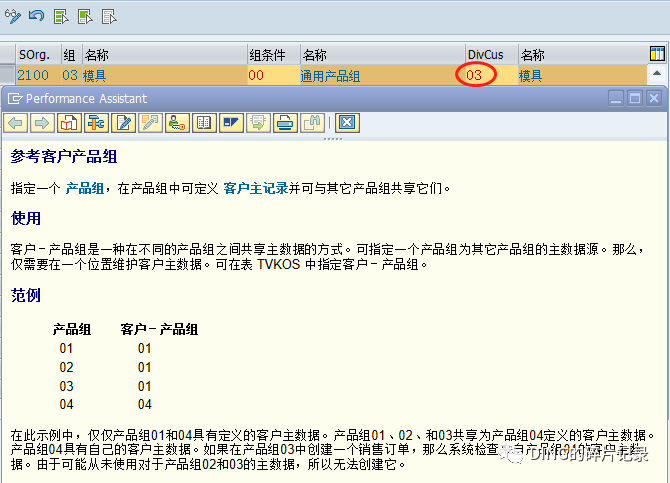Click the bold 产品组 example column header
The height and width of the screenshot is (483, 670).
tap(72, 330)
